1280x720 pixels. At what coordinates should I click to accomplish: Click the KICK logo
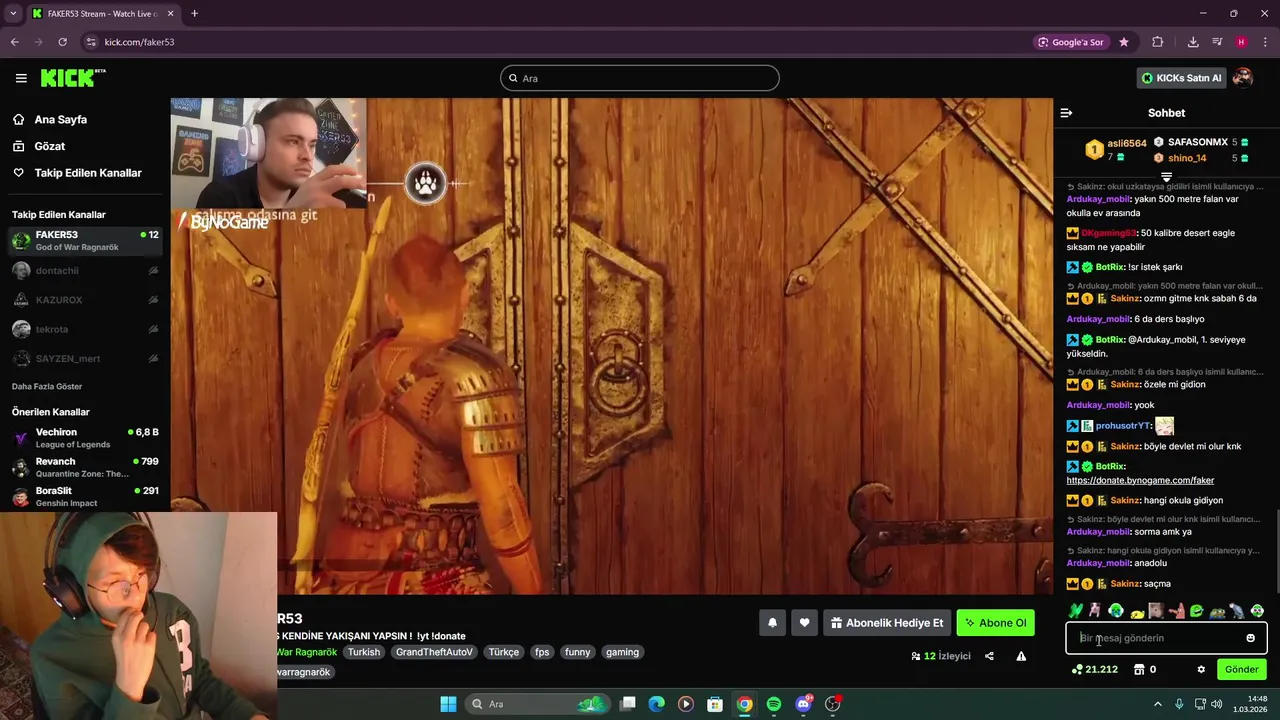coord(72,78)
